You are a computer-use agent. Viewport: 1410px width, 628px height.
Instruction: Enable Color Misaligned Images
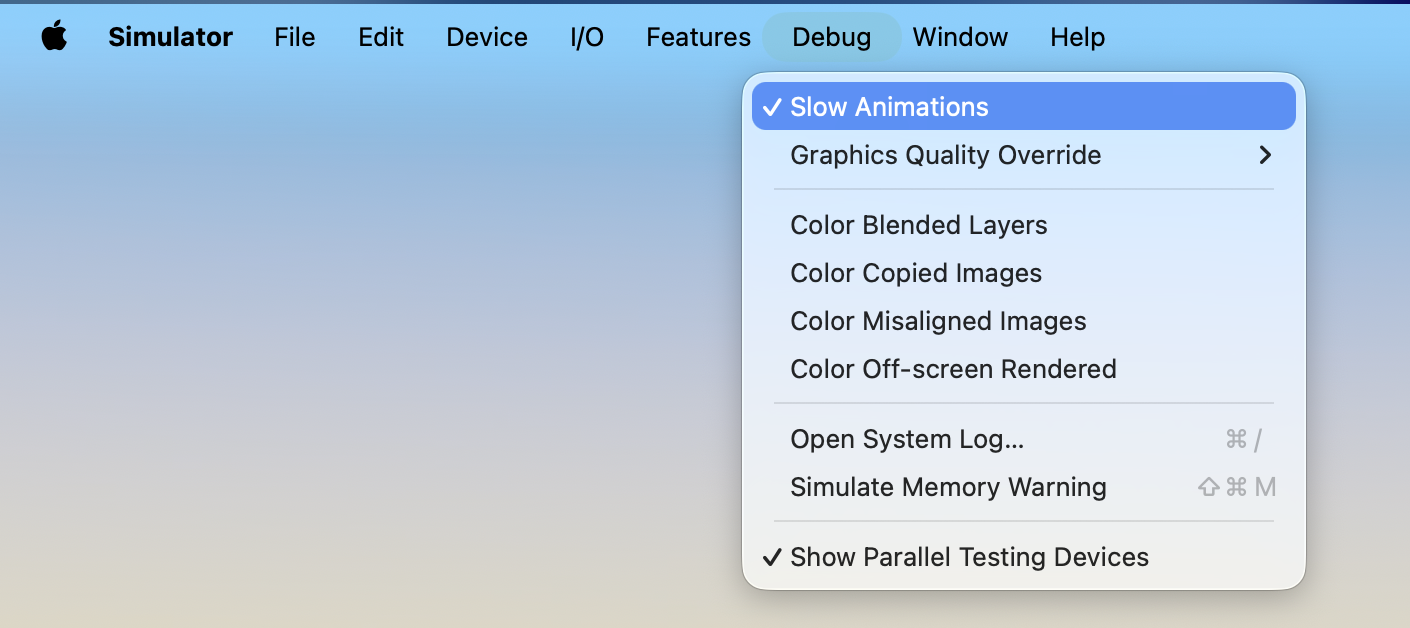coord(1023,321)
